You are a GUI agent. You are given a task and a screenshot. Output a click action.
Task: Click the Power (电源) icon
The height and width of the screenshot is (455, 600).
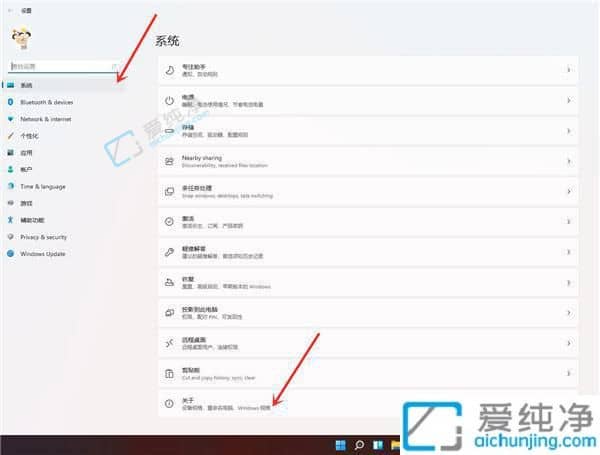point(170,101)
